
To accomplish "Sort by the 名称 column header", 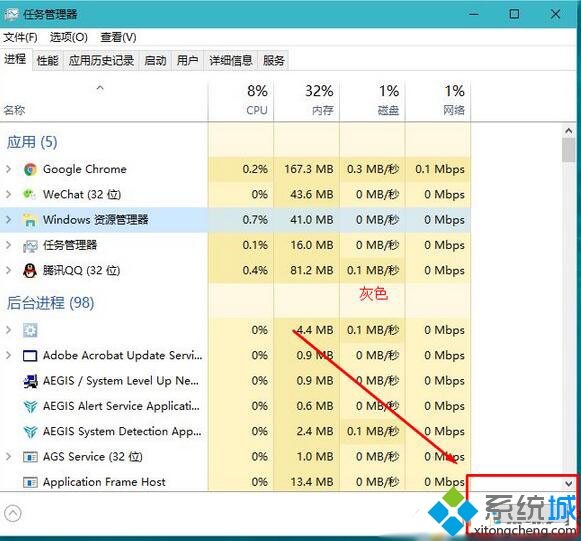I will pos(104,100).
